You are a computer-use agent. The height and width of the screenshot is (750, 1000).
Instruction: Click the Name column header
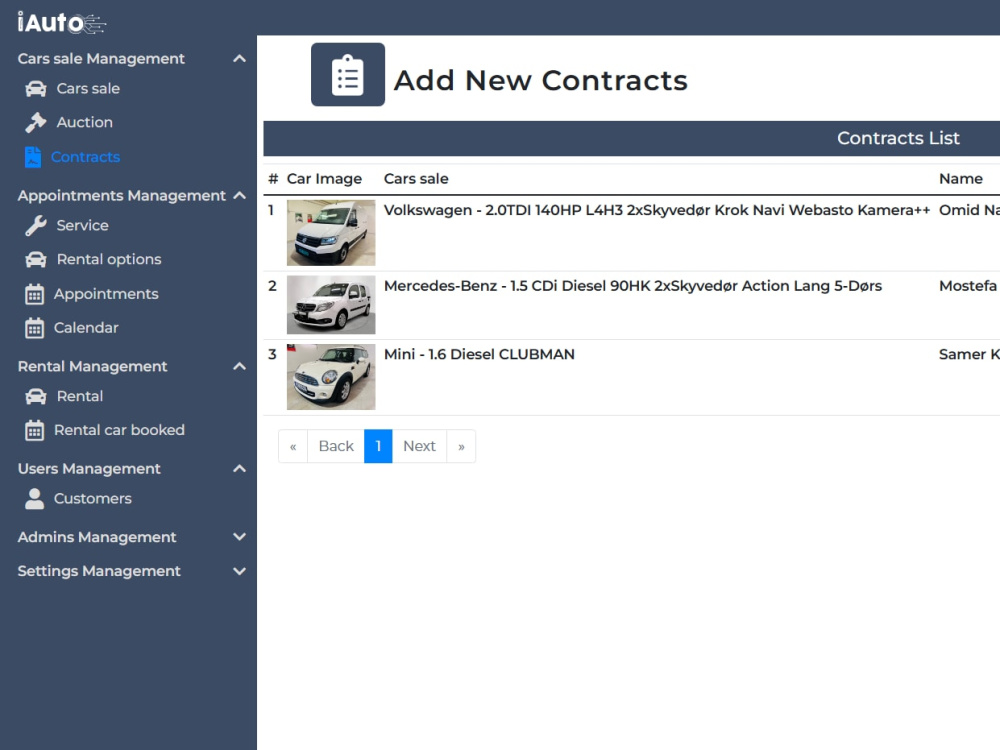pos(960,179)
